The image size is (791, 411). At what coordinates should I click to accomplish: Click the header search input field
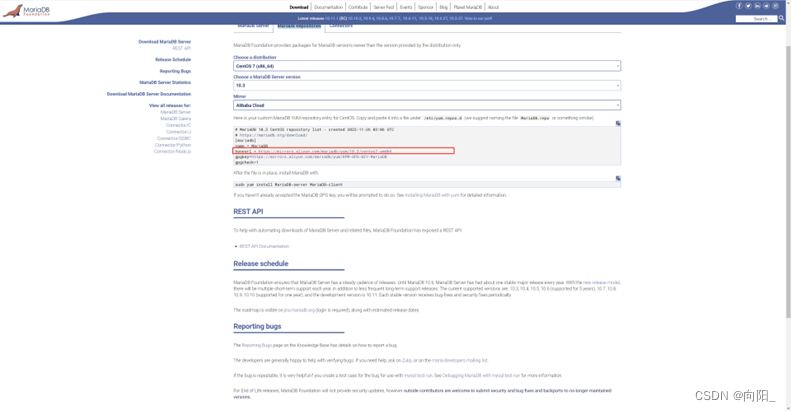point(756,19)
